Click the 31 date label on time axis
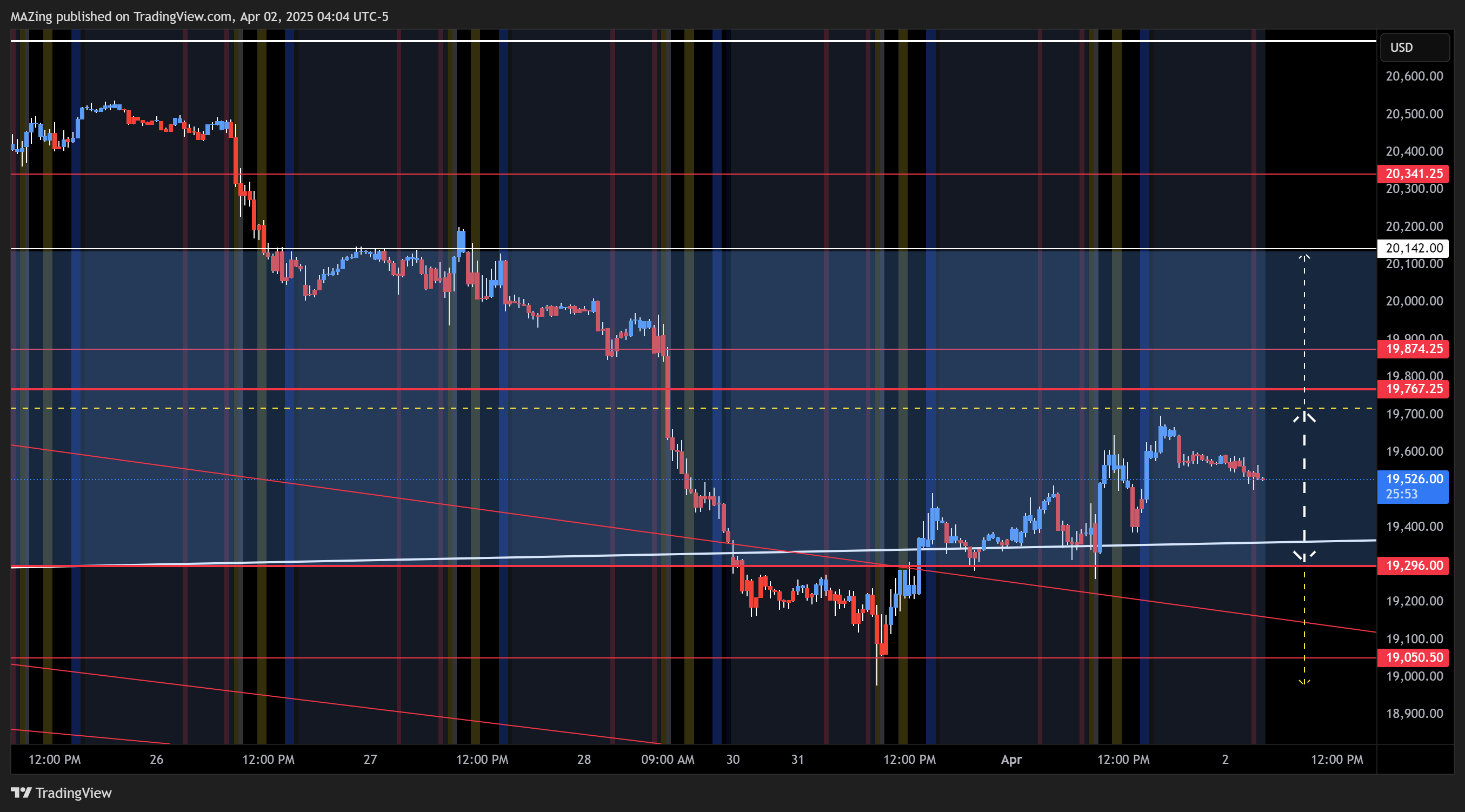Image resolution: width=1465 pixels, height=812 pixels. pos(798,759)
